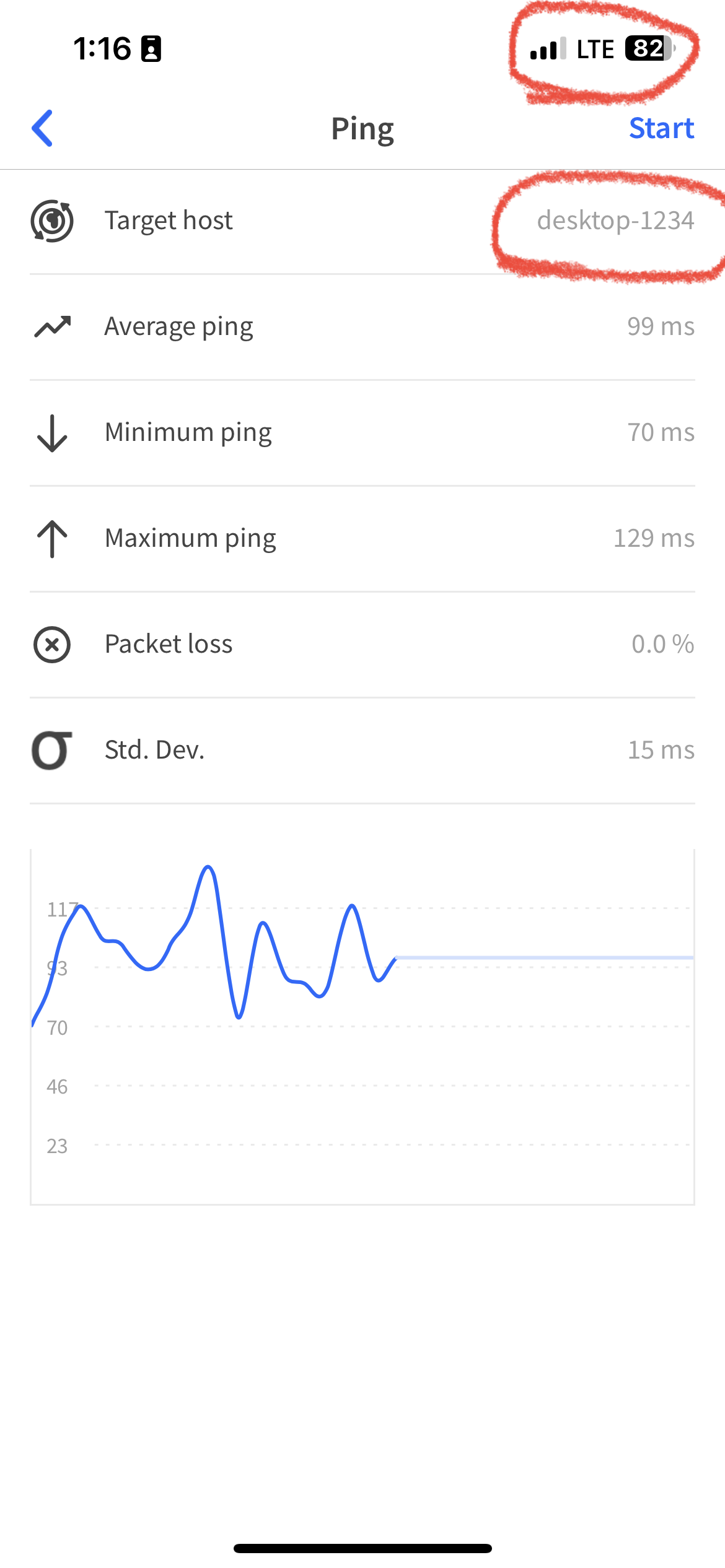725x1568 pixels.
Task: Tap the Packet loss circled X icon
Action: [52, 645]
